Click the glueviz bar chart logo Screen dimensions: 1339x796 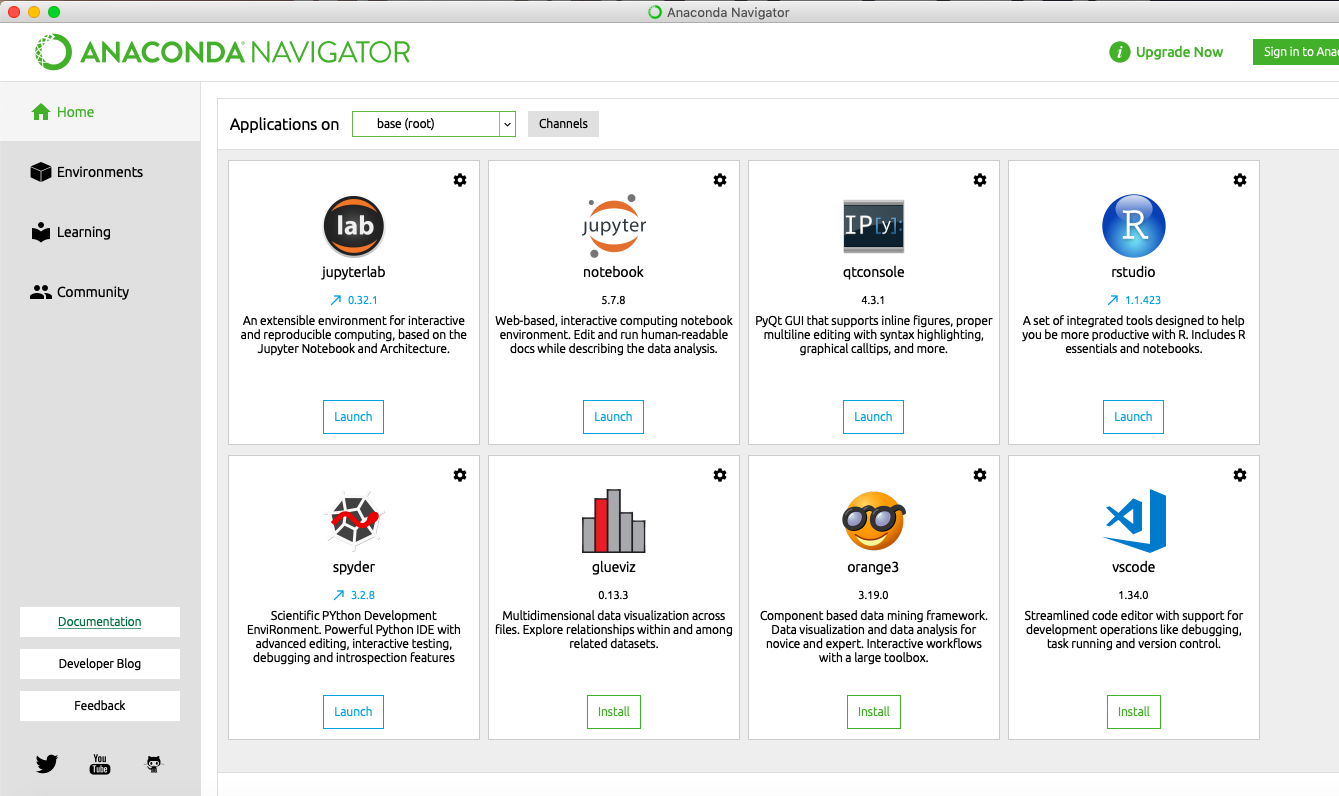pyautogui.click(x=614, y=521)
